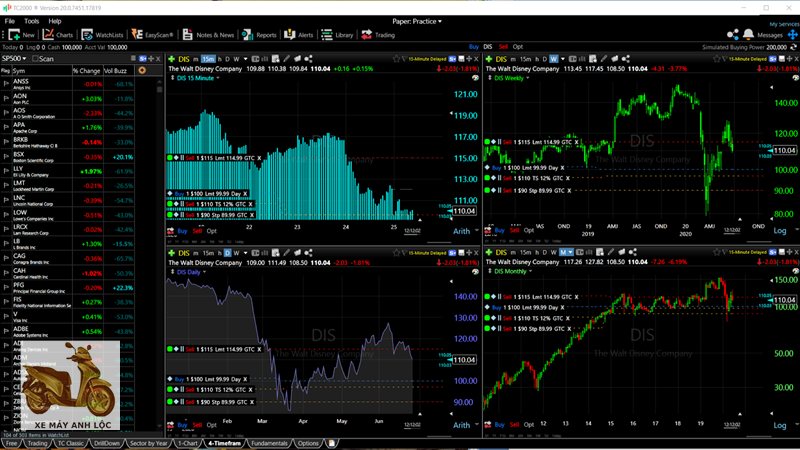The height and width of the screenshot is (450, 800).
Task: Launch EasyScan from the toolbar
Action: click(152, 35)
